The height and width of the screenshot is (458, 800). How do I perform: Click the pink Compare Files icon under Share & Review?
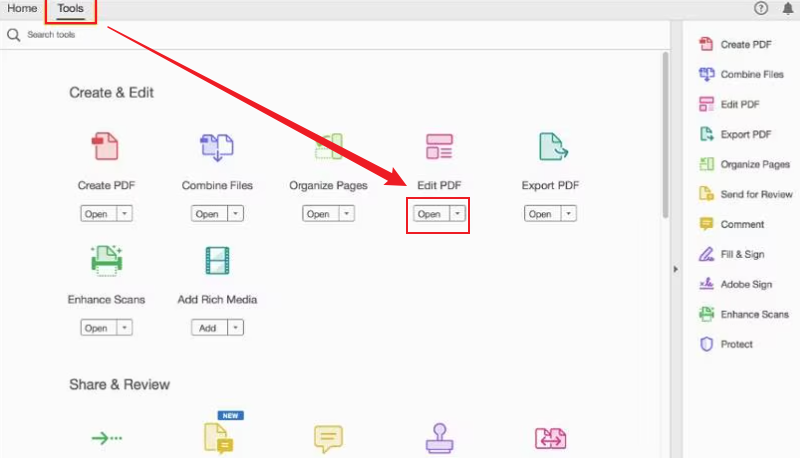550,438
